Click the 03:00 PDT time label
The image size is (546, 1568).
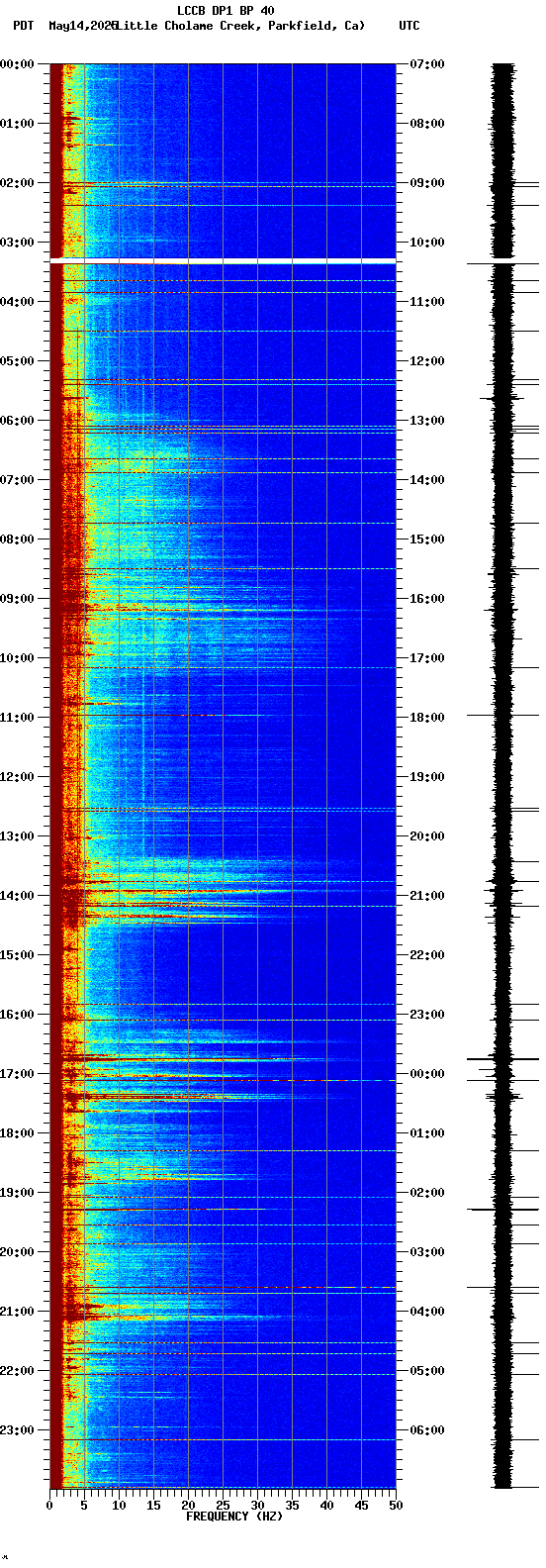(17, 243)
